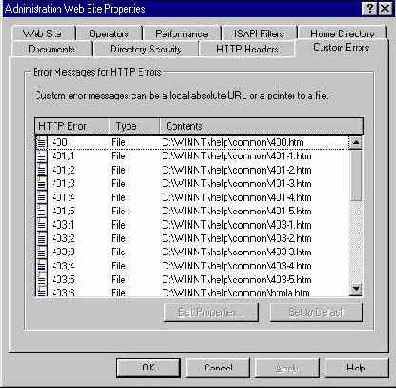Select the 403-2.htm contents entry

pos(237,238)
